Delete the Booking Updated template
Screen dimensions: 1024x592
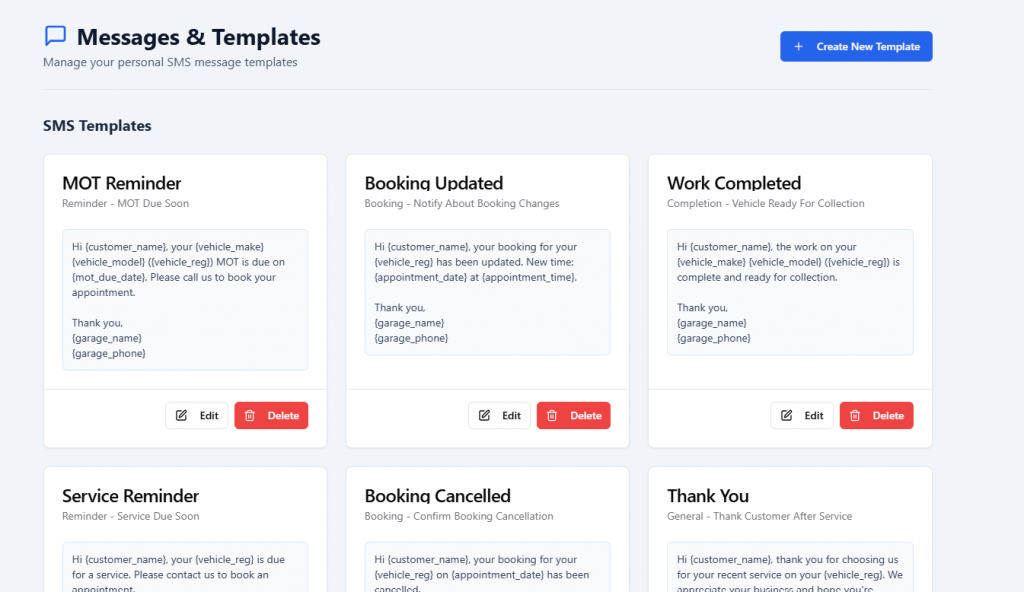[573, 416]
